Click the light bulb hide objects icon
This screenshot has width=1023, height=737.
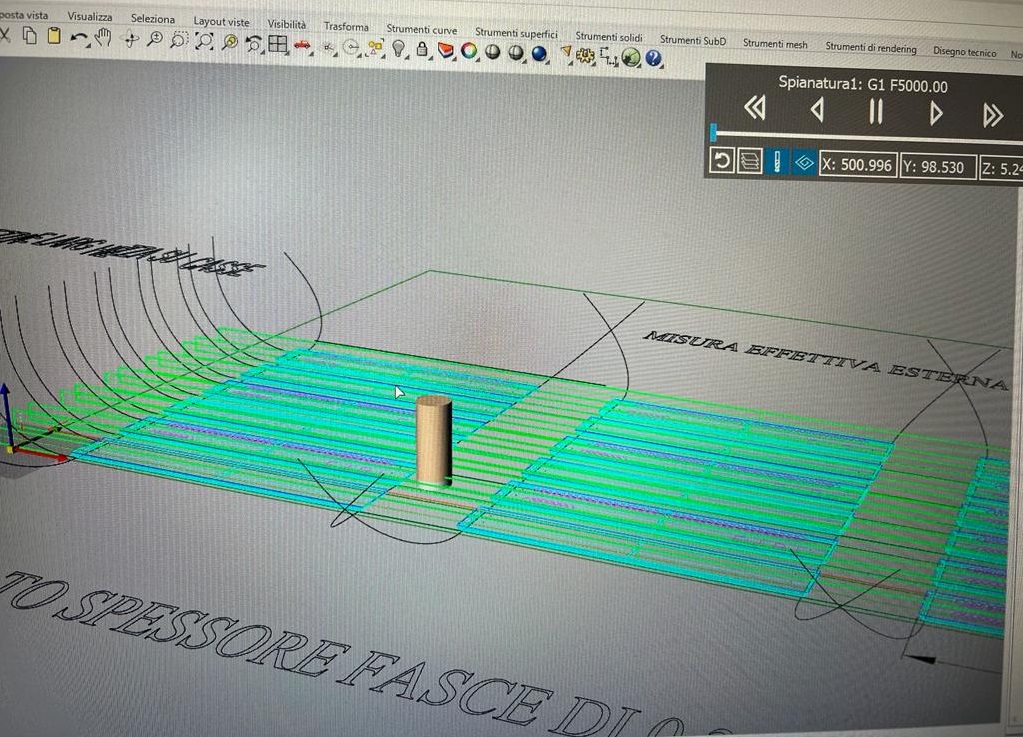[x=399, y=48]
